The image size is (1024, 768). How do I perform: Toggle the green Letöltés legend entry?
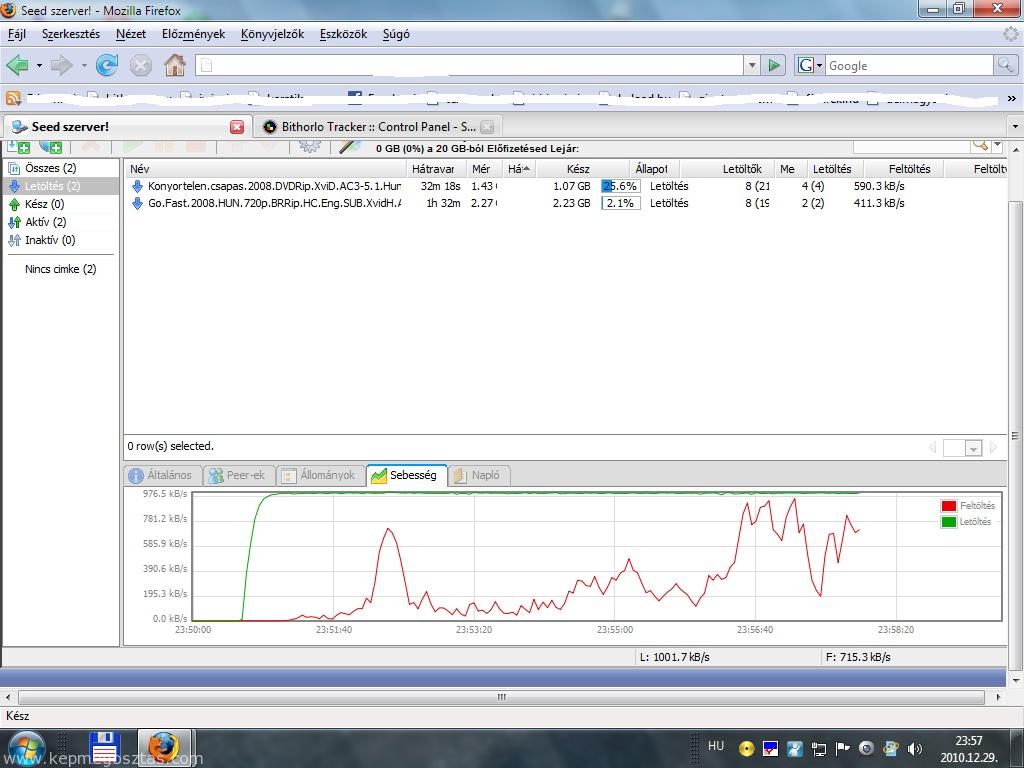click(x=949, y=522)
